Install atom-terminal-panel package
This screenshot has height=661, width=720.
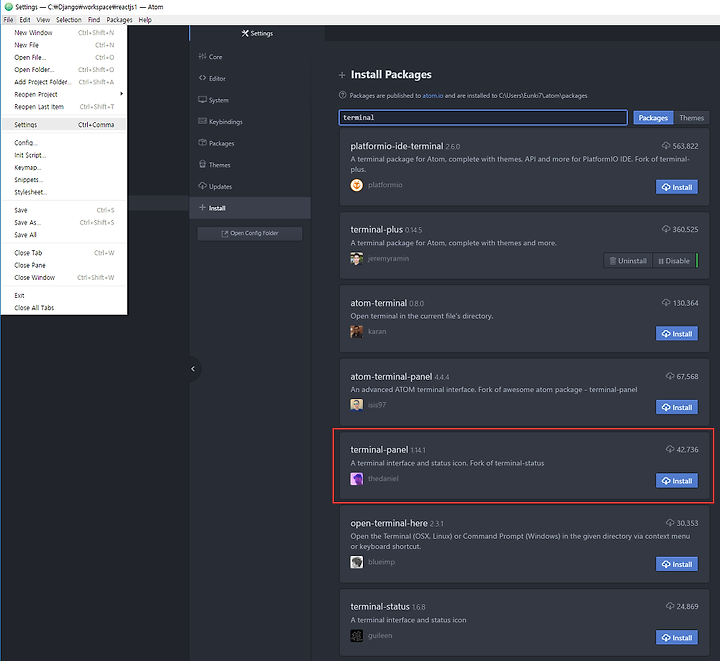677,407
